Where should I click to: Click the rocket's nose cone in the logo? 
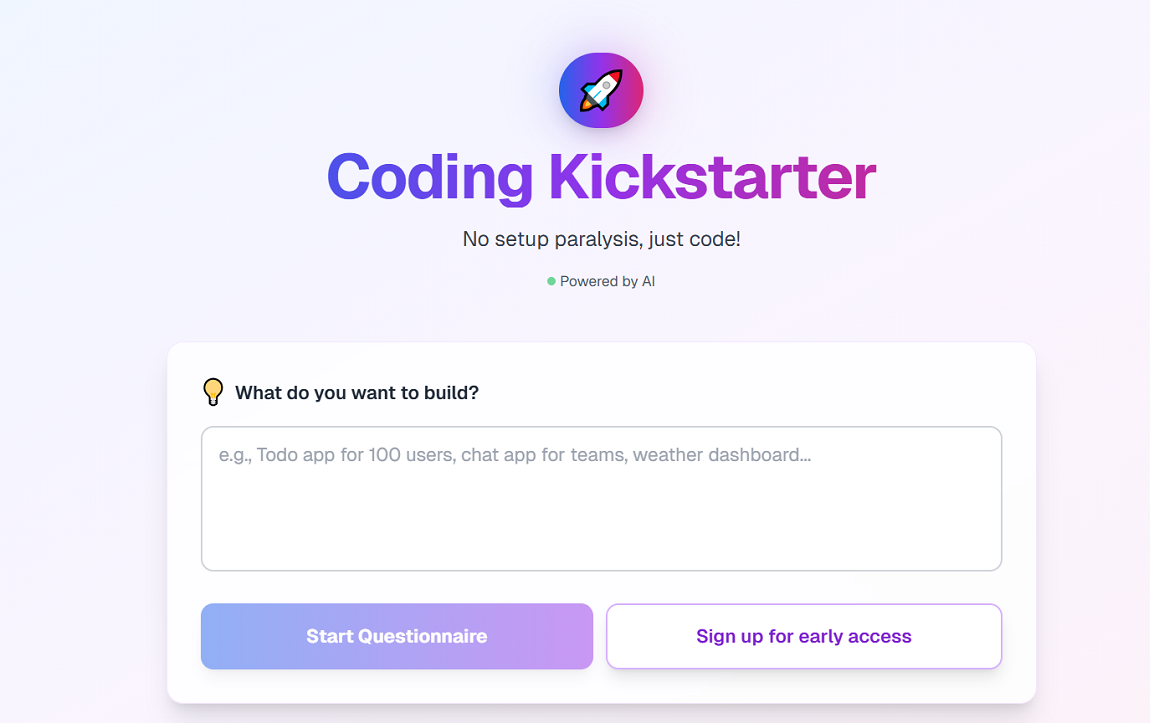point(615,76)
